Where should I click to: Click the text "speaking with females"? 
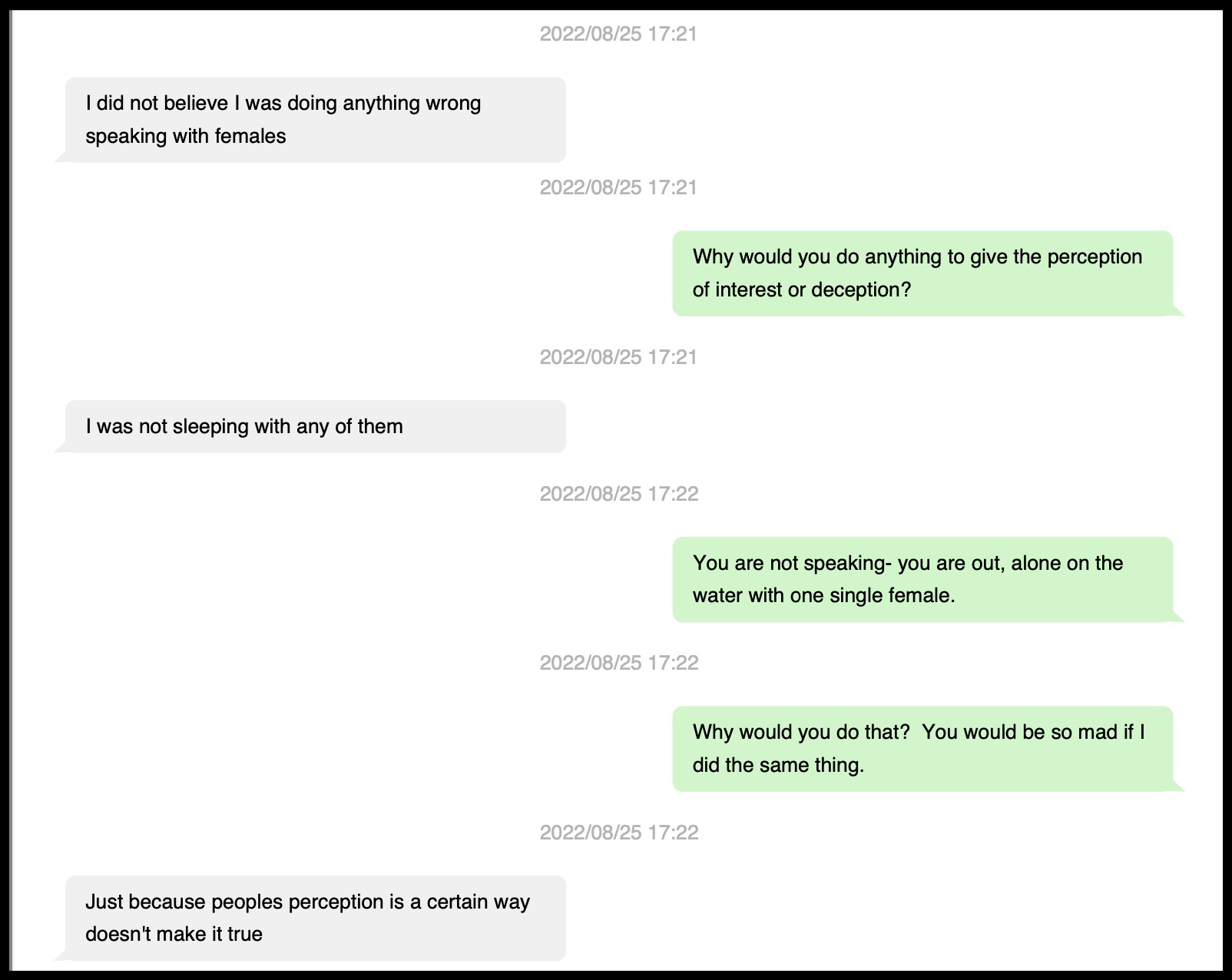[x=186, y=136]
